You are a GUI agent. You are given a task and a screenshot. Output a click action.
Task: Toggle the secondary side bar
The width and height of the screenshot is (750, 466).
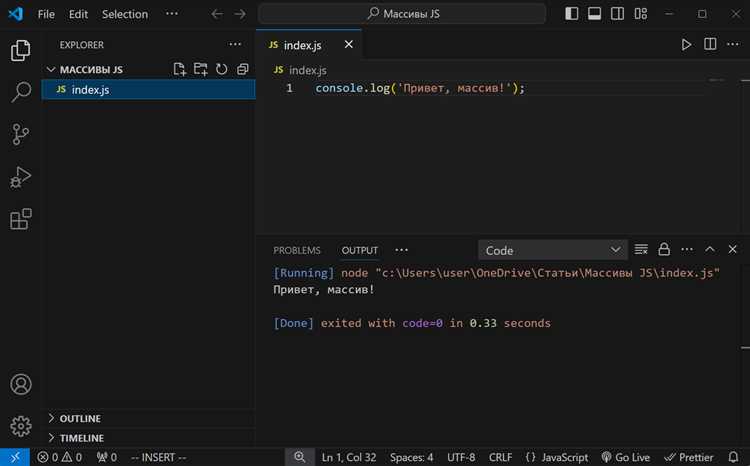[618, 14]
